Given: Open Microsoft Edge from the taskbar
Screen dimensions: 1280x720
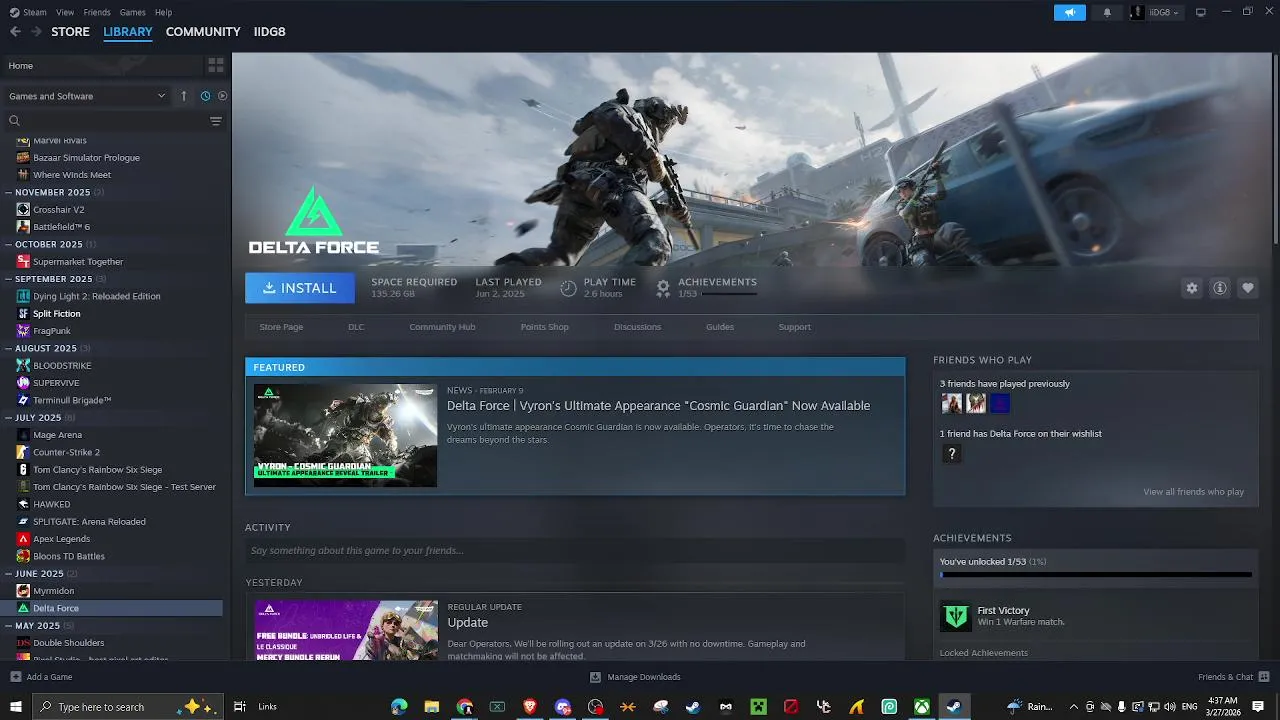Looking at the screenshot, I should pyautogui.click(x=399, y=706).
